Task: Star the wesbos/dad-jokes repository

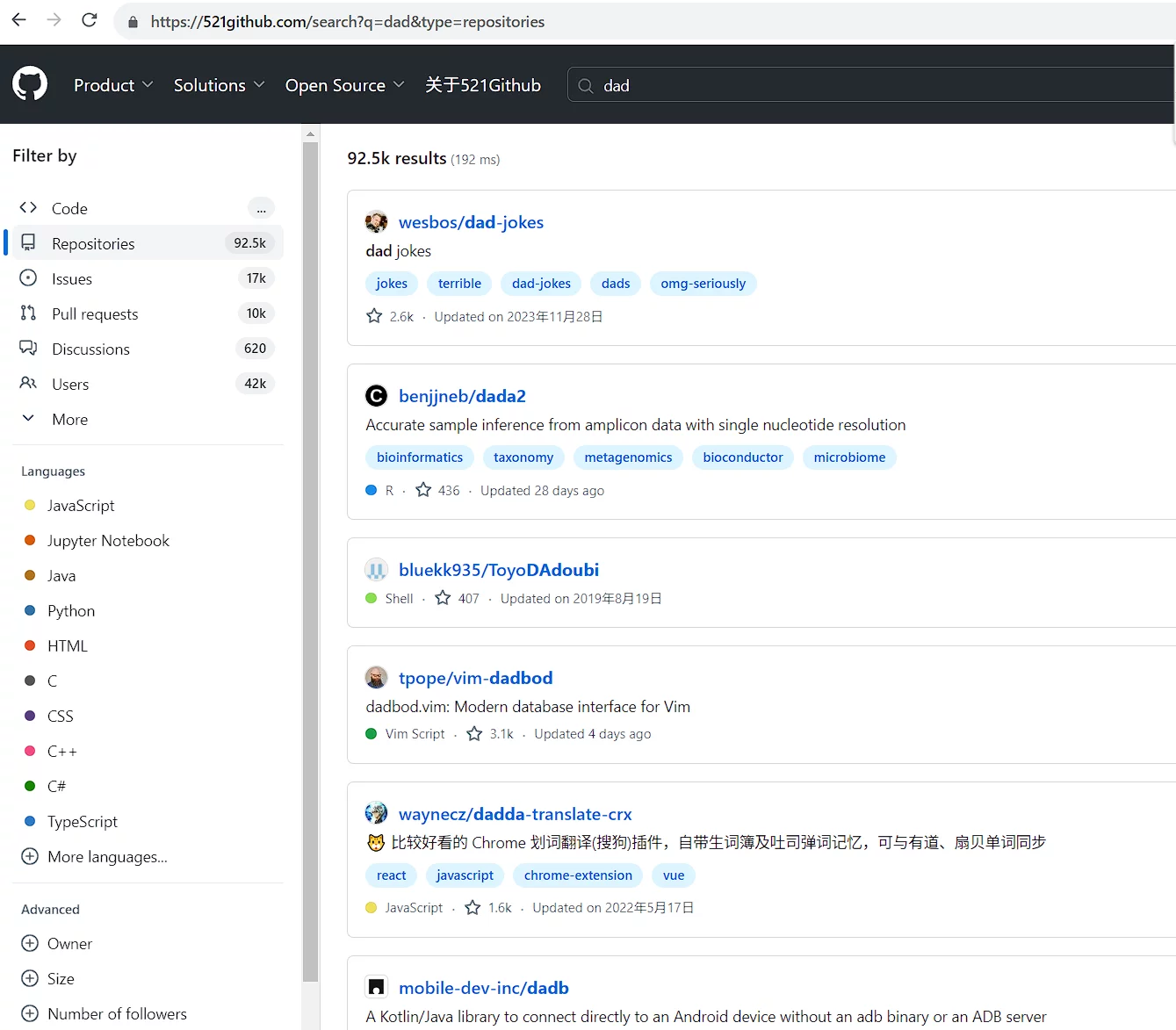Action: (374, 316)
